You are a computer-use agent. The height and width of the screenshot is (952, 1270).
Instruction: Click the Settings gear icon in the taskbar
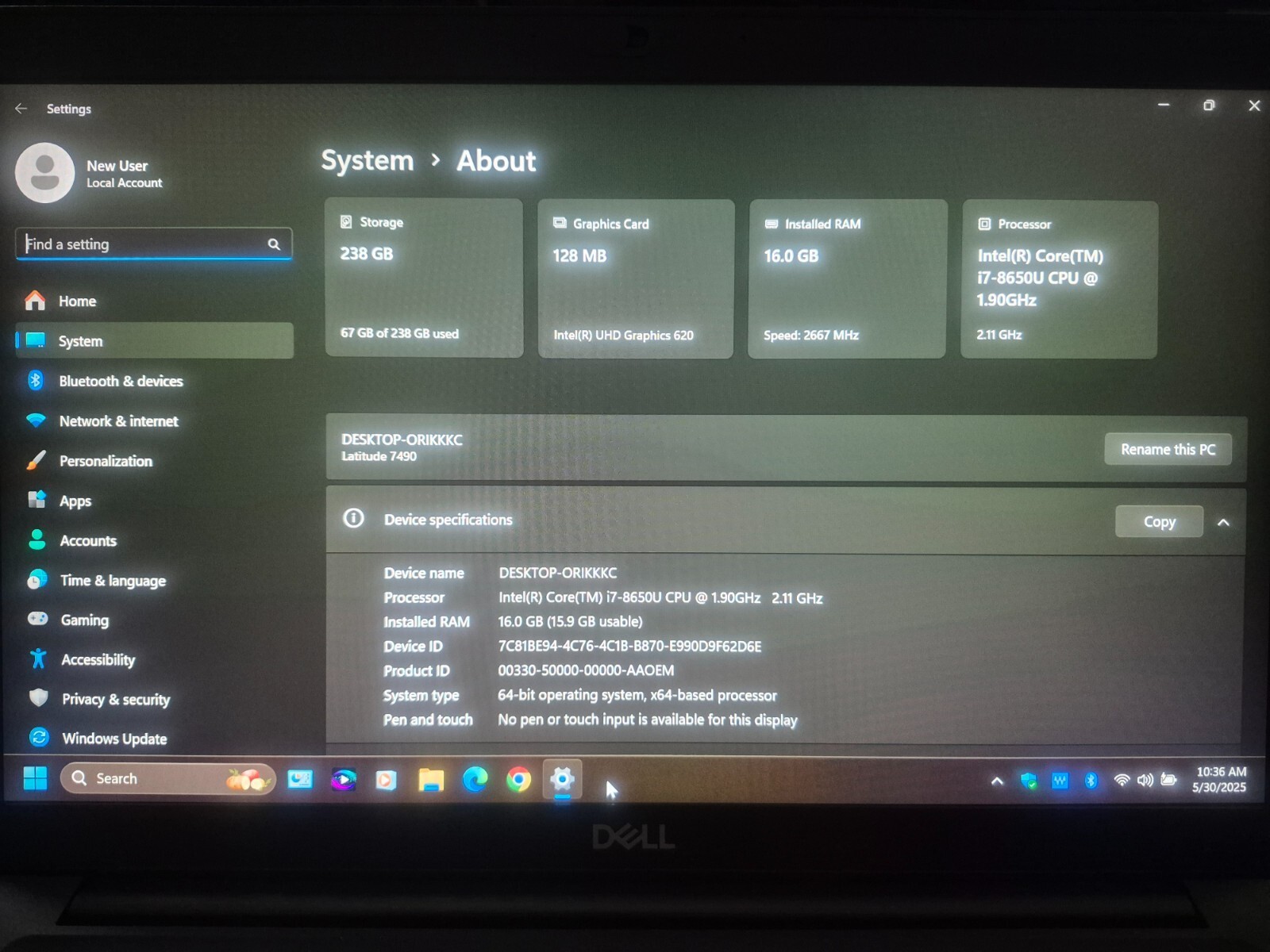(x=562, y=780)
